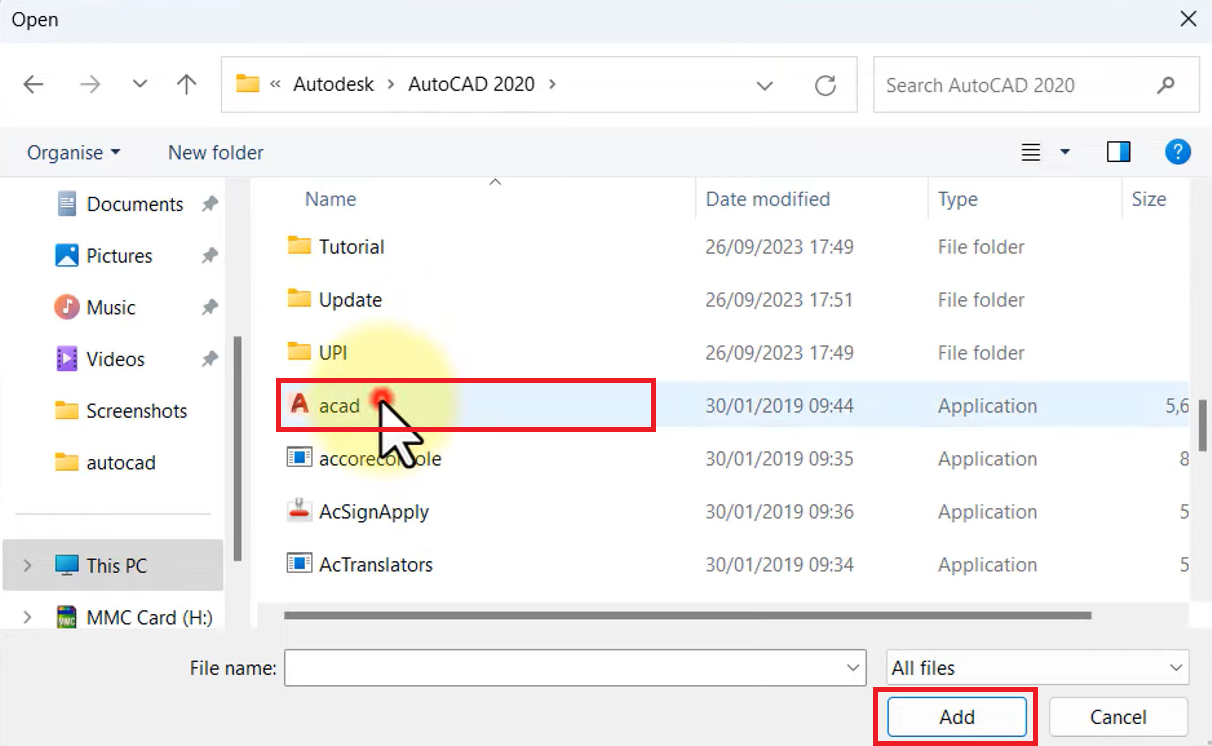1212x746 pixels.
Task: Expand address bar history dropdown
Action: tap(765, 86)
